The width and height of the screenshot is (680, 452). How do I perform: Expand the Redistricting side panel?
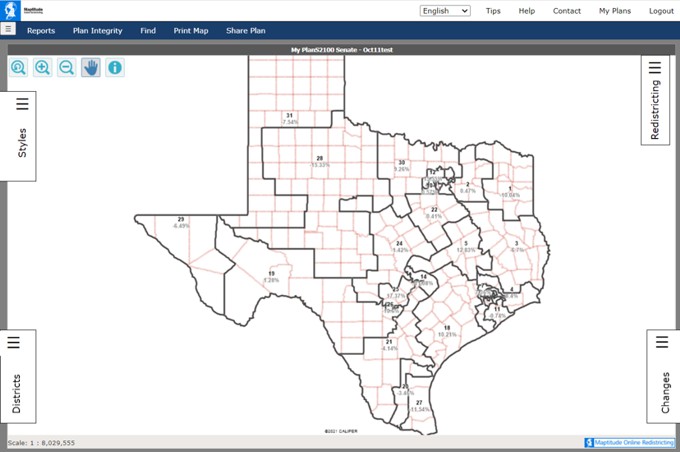(655, 100)
